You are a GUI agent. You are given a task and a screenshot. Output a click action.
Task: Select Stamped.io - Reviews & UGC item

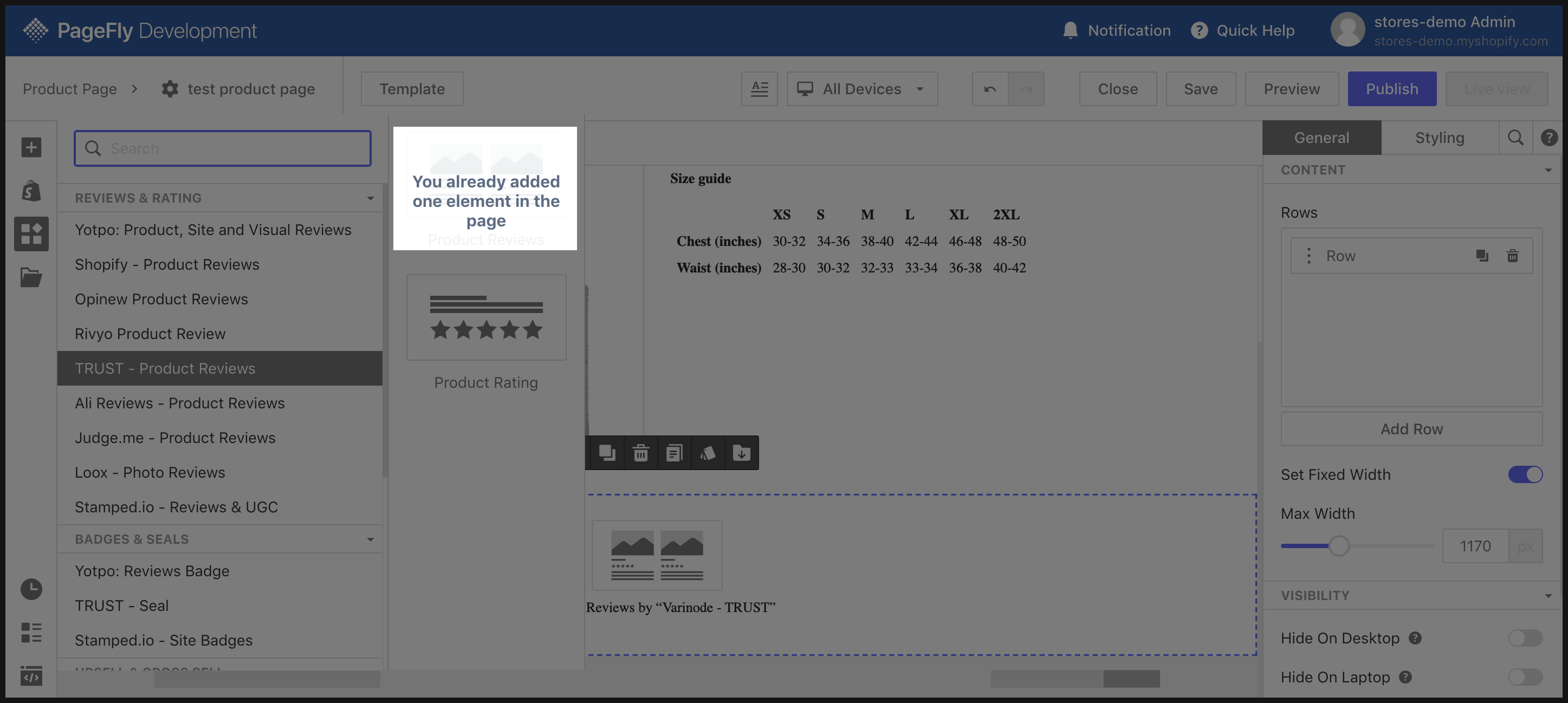[220, 507]
